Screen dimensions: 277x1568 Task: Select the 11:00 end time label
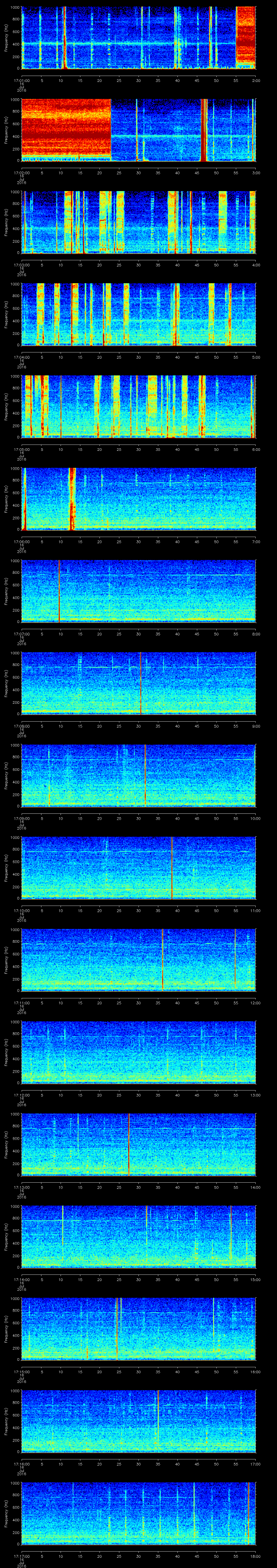pyautogui.click(x=255, y=910)
